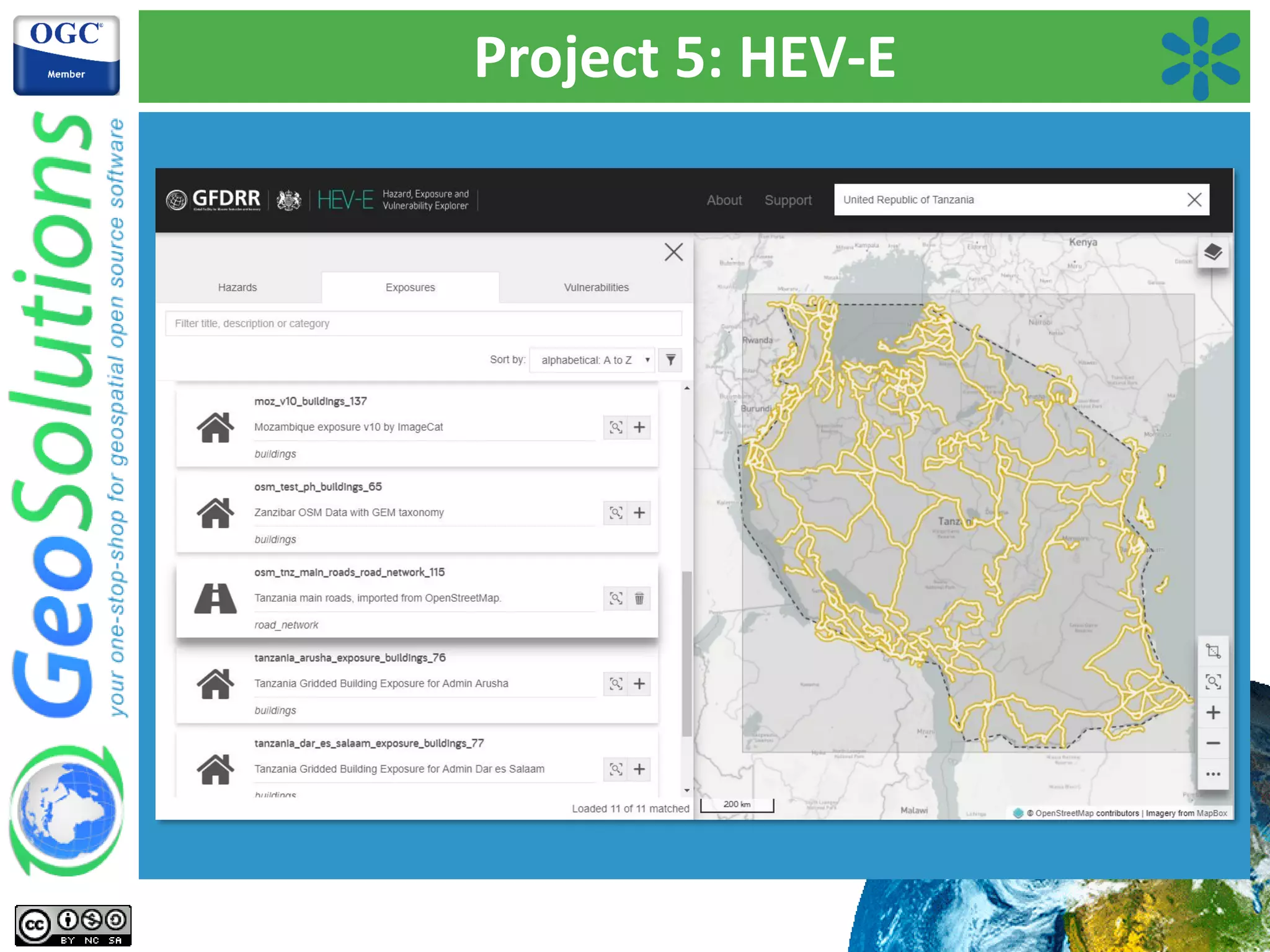Click the UK royal crest icon in header
This screenshot has height=952, width=1270.
[x=289, y=200]
